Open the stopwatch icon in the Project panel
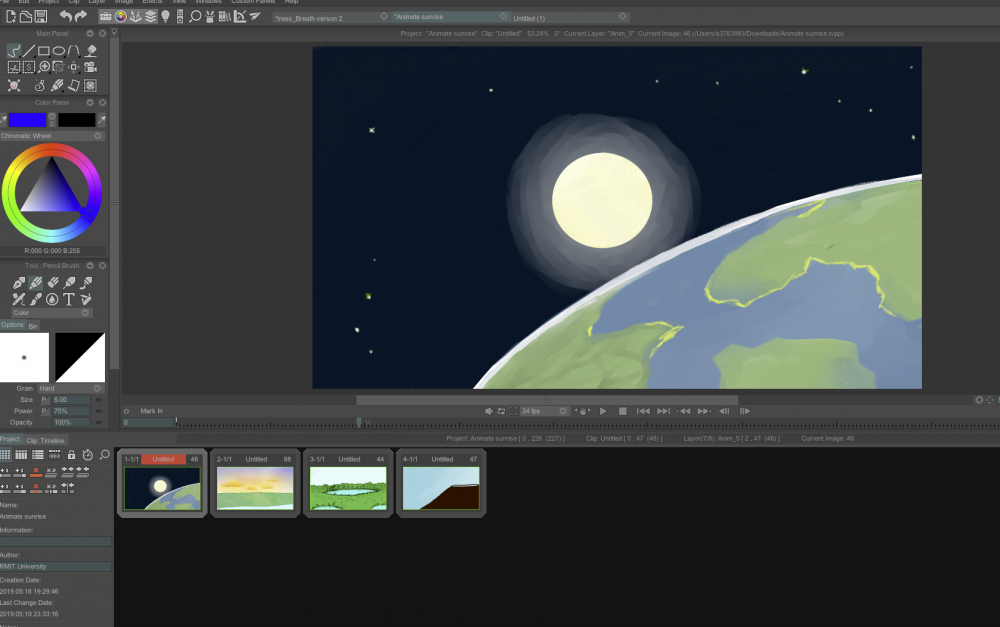Screen dimensions: 1000x627 click(88, 455)
